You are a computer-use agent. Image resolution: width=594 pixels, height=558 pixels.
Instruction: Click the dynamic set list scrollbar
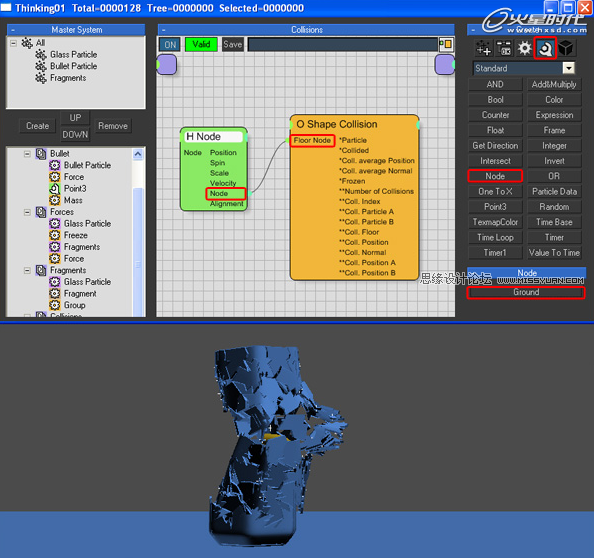pyautogui.click(x=138, y=232)
